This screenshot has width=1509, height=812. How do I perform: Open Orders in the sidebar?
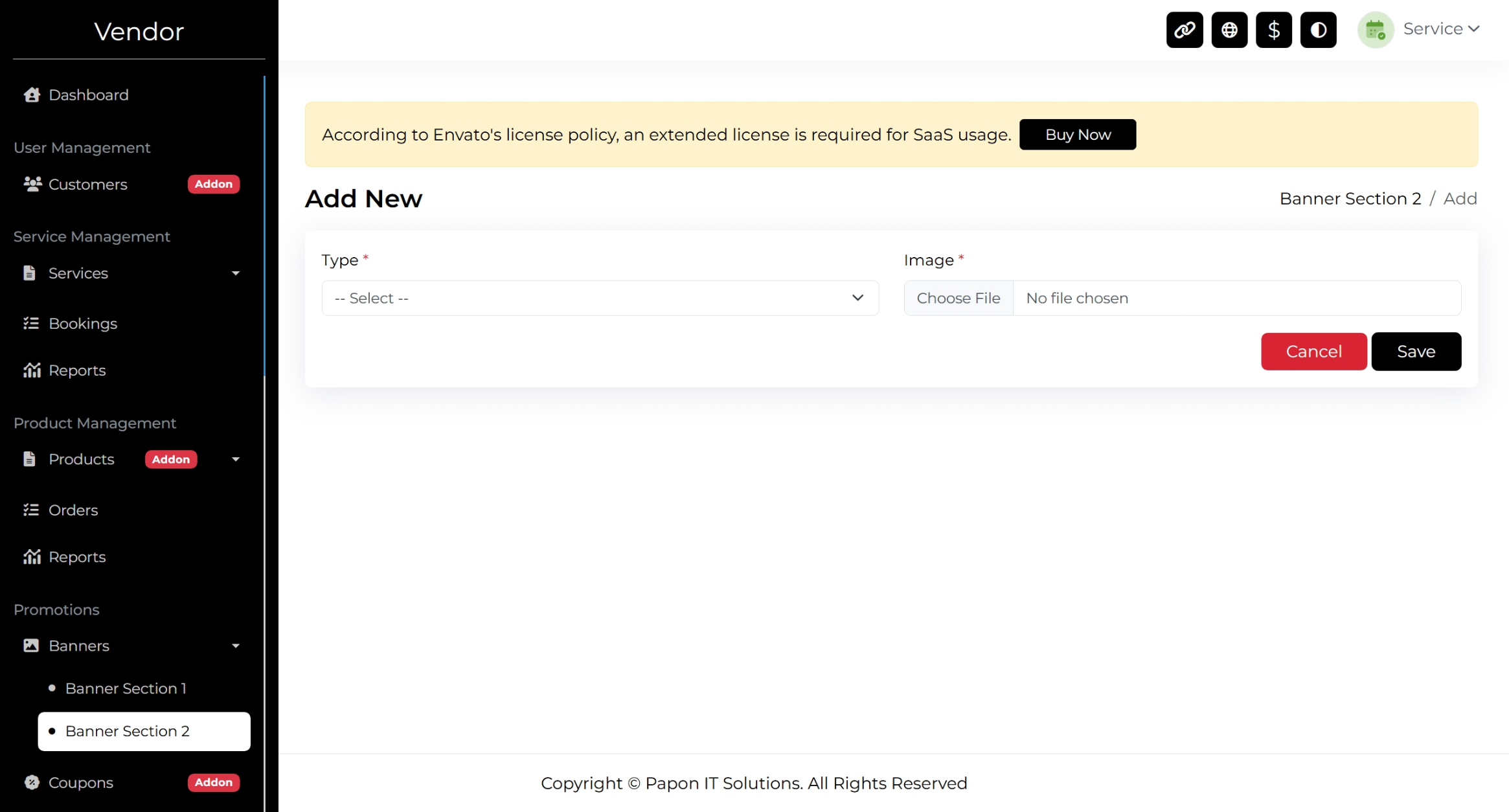click(x=73, y=510)
